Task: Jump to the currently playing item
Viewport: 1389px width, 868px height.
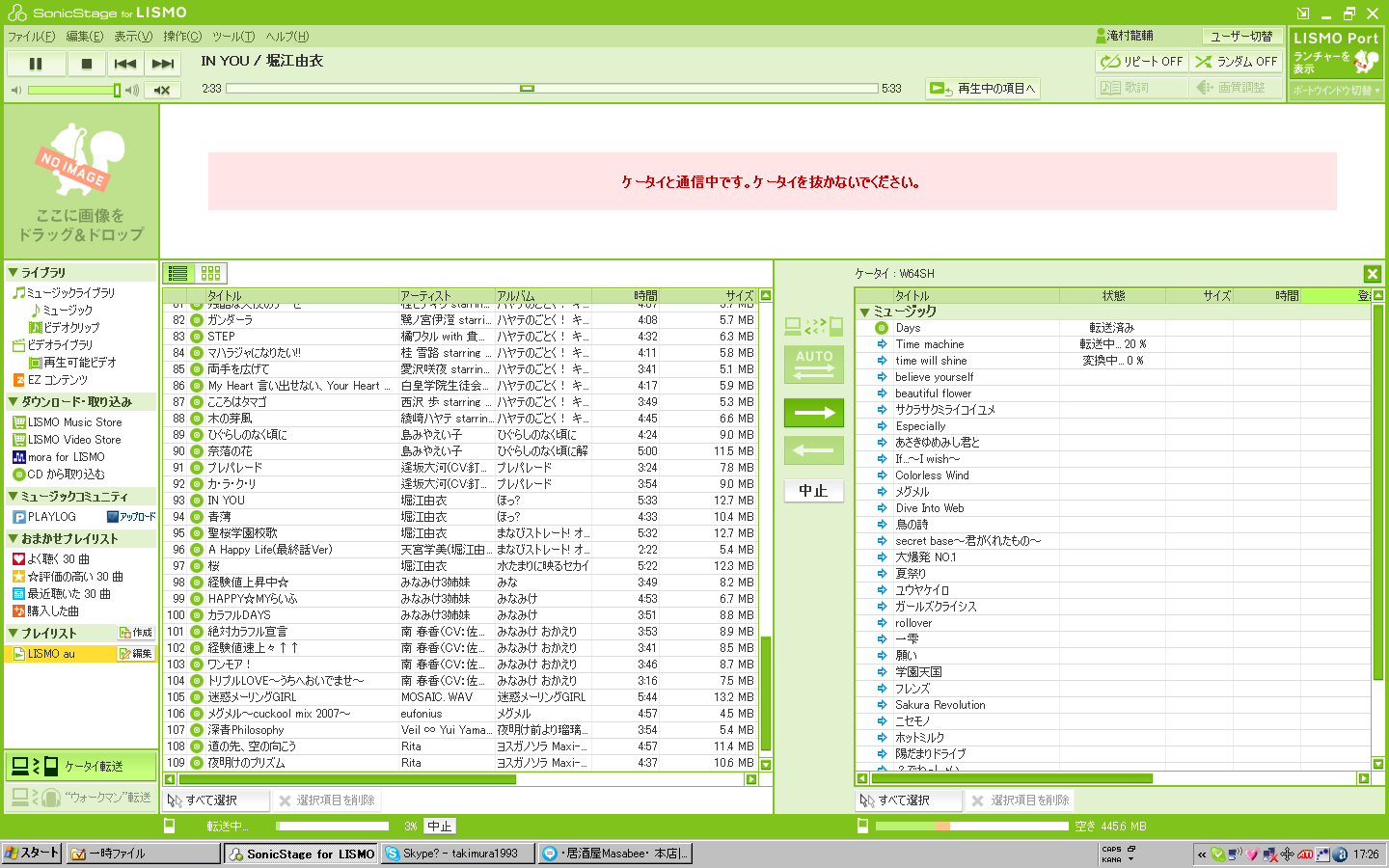Action: point(982,89)
